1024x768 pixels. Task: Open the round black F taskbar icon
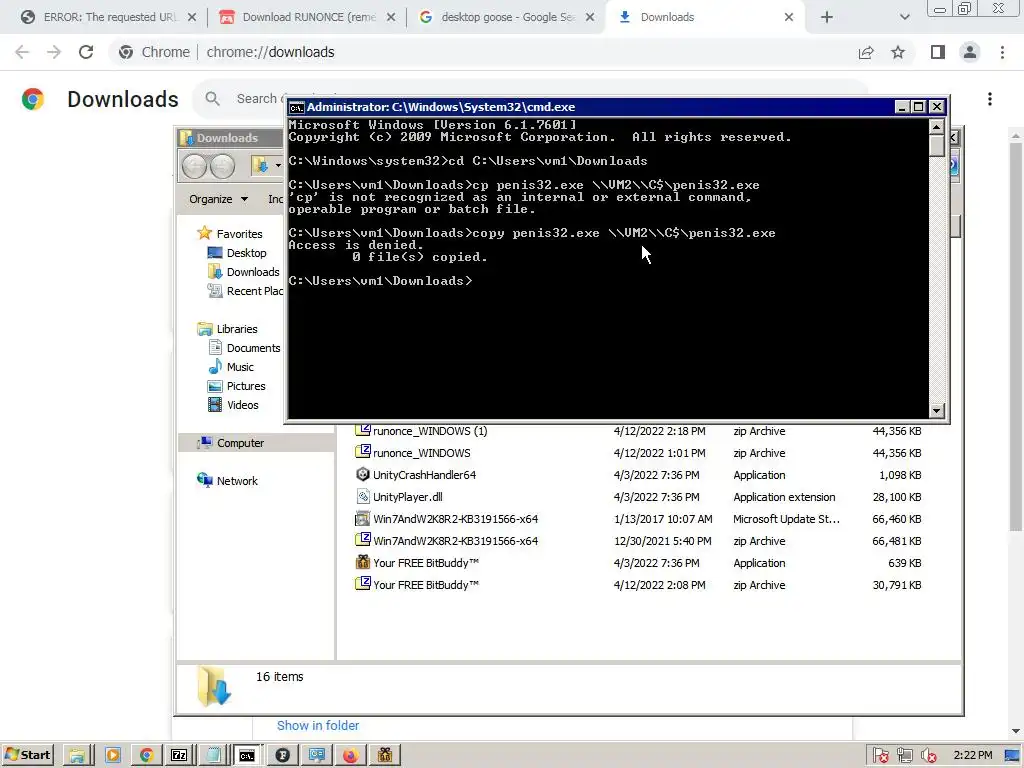(283, 756)
